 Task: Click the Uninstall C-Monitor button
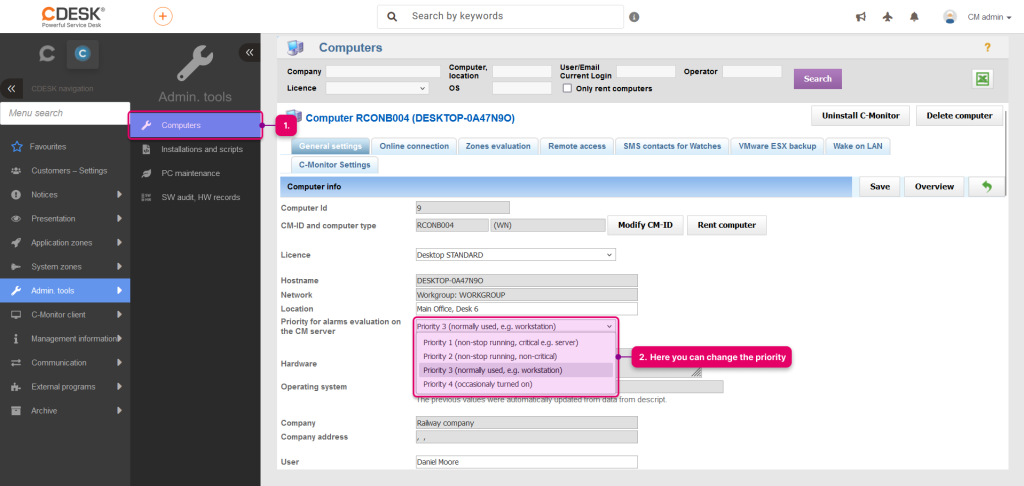coord(860,116)
